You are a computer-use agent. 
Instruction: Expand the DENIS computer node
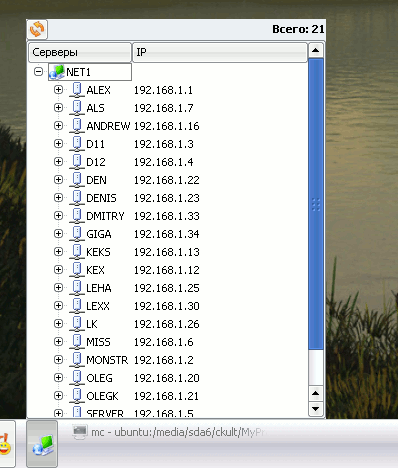pyautogui.click(x=58, y=198)
